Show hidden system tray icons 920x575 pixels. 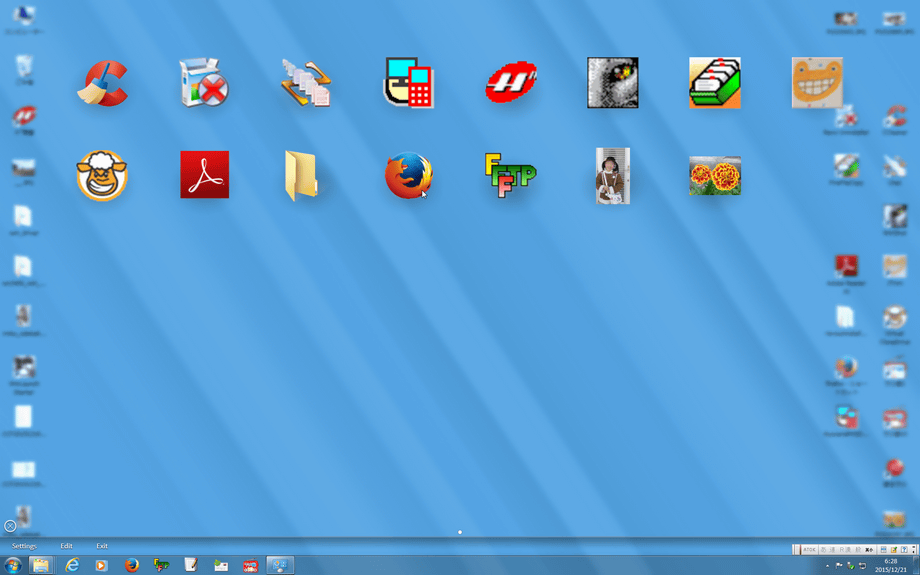click(827, 566)
